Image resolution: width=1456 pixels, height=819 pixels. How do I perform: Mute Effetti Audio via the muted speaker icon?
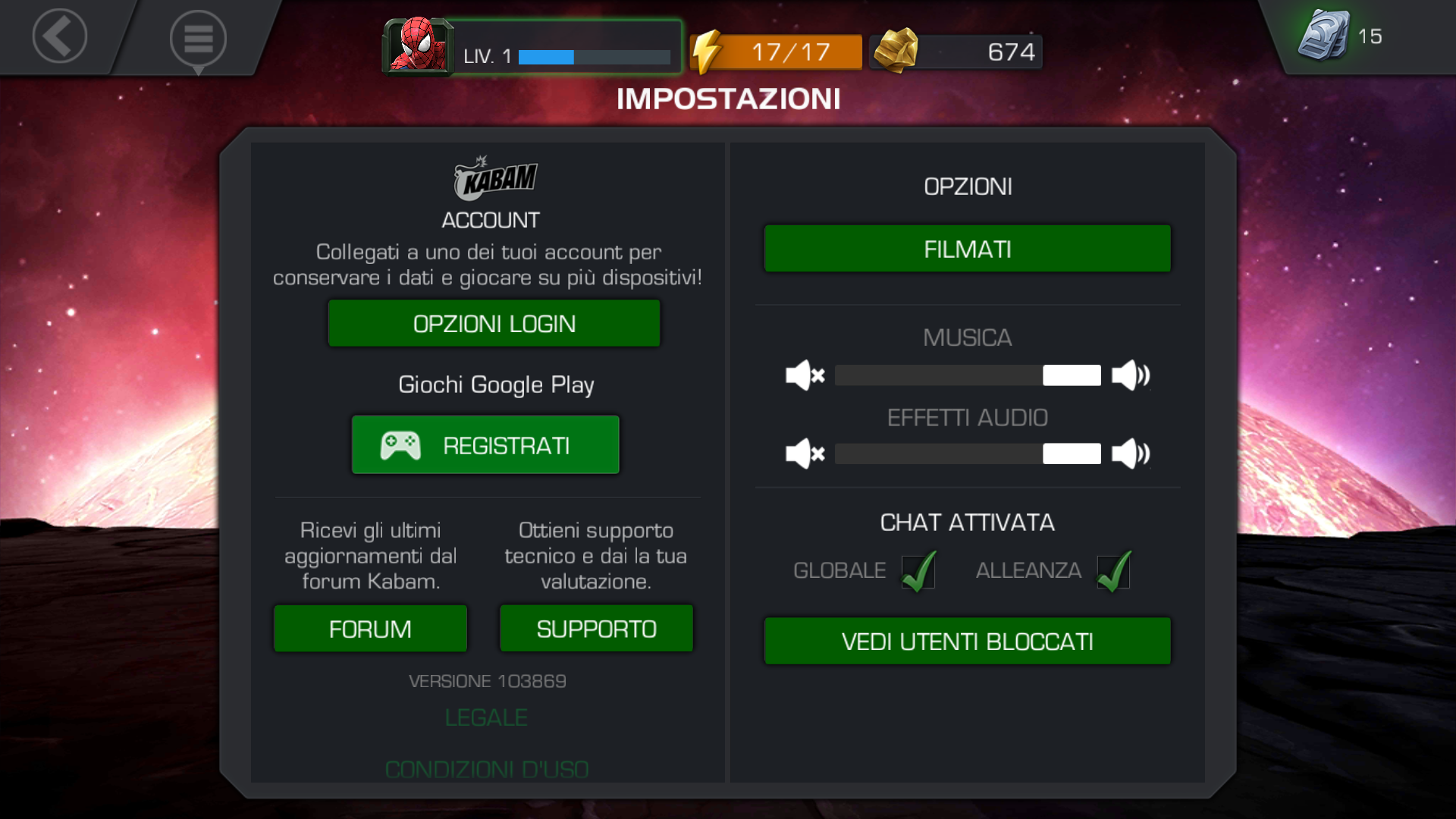805,453
